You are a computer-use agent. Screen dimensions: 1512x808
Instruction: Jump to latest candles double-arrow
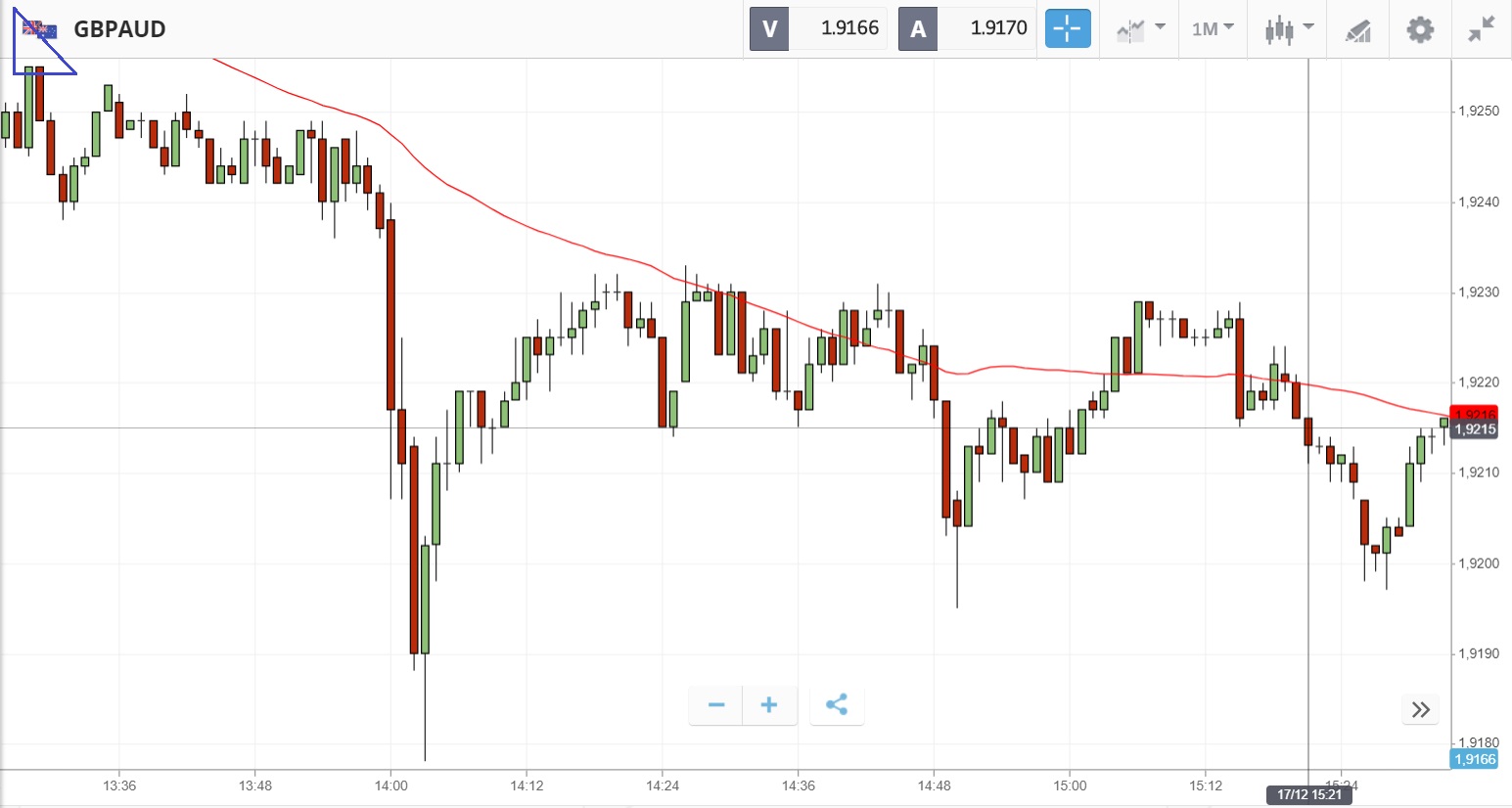(1421, 709)
